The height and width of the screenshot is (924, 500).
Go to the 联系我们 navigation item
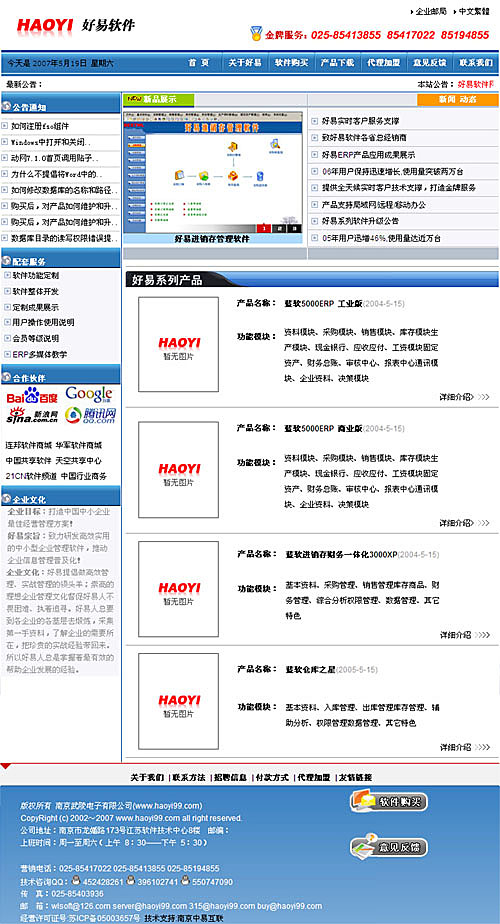[x=476, y=62]
